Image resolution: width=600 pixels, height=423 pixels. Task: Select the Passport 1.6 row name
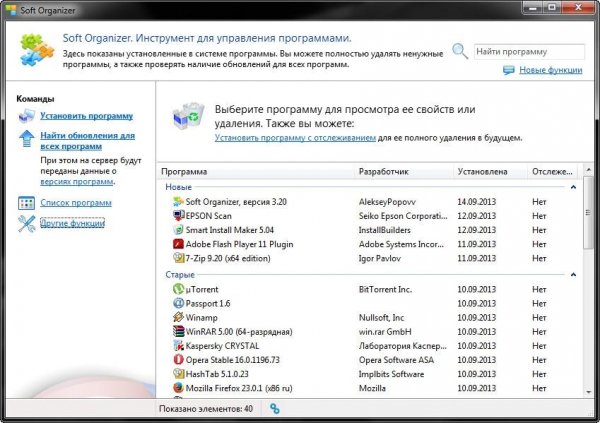pyautogui.click(x=208, y=304)
